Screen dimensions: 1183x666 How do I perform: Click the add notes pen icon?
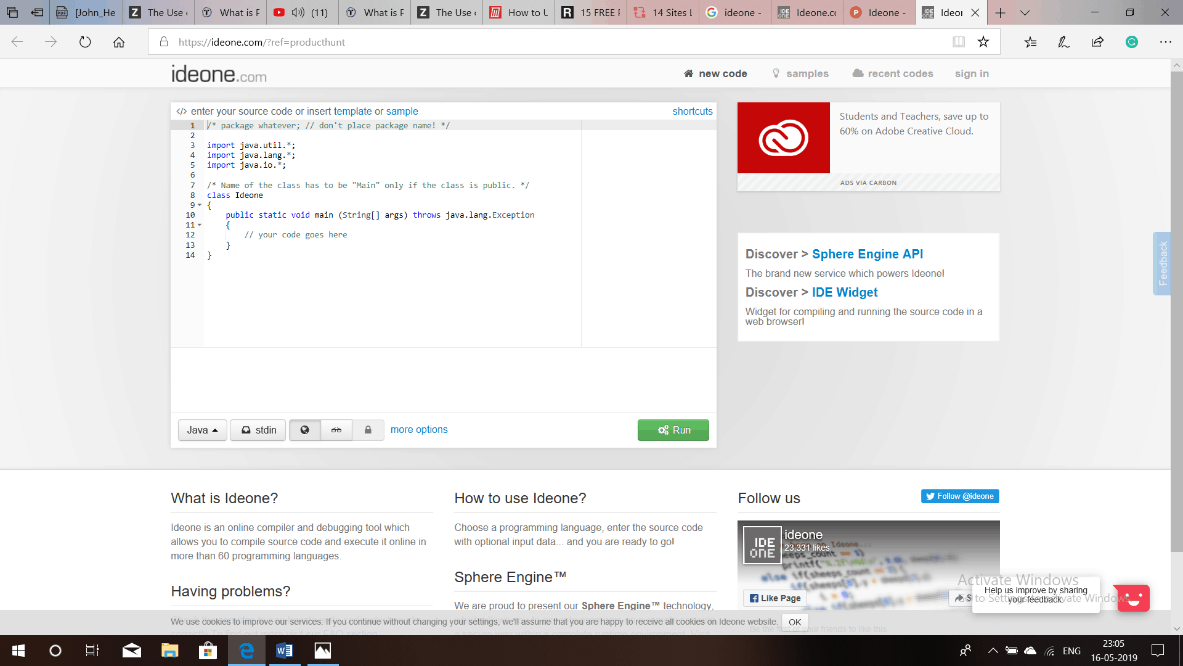click(1063, 42)
